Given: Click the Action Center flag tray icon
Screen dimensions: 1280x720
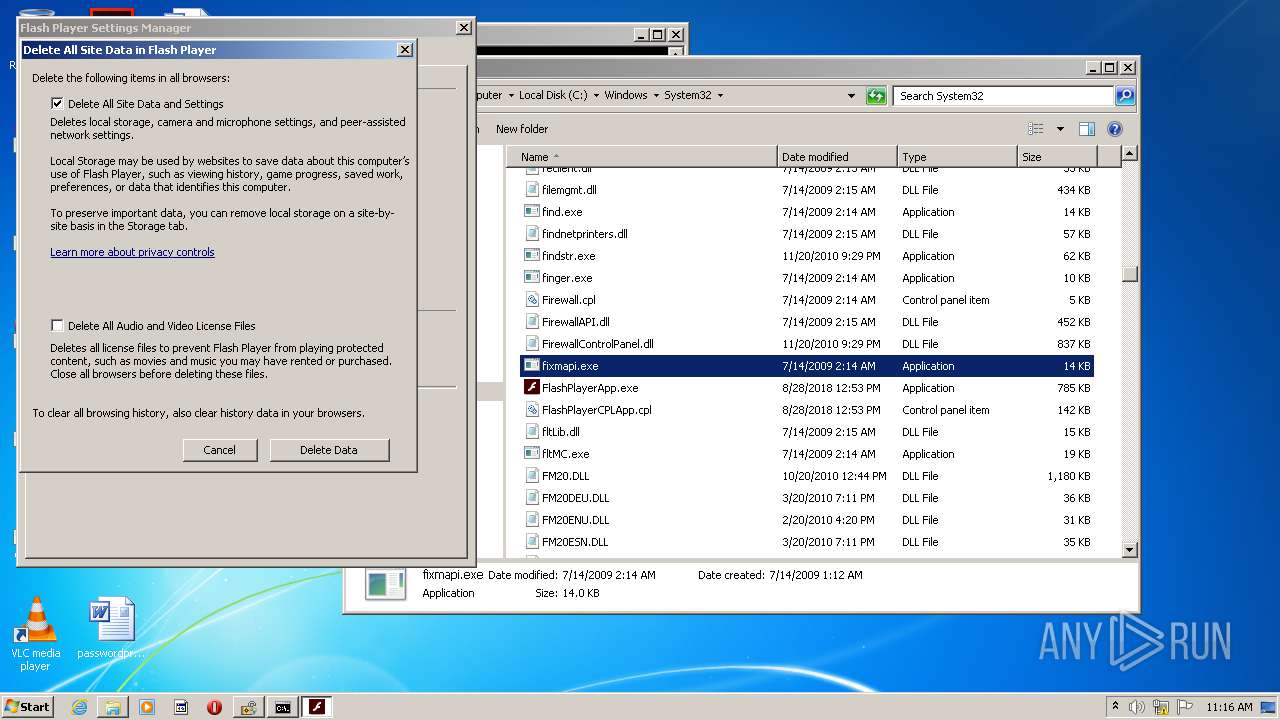Looking at the screenshot, I should pyautogui.click(x=1185, y=707).
